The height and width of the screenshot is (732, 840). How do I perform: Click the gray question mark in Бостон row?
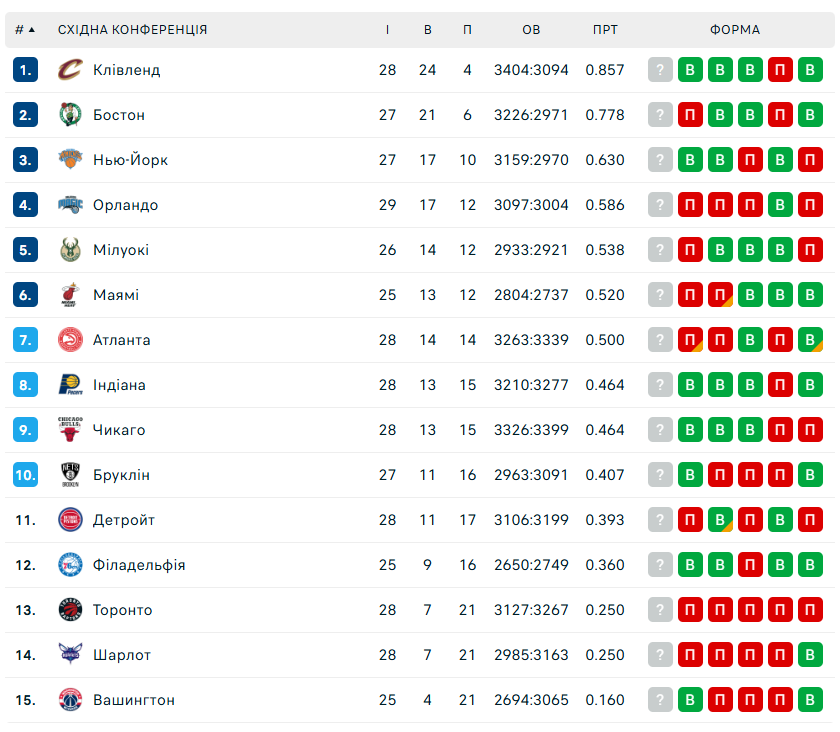point(660,115)
